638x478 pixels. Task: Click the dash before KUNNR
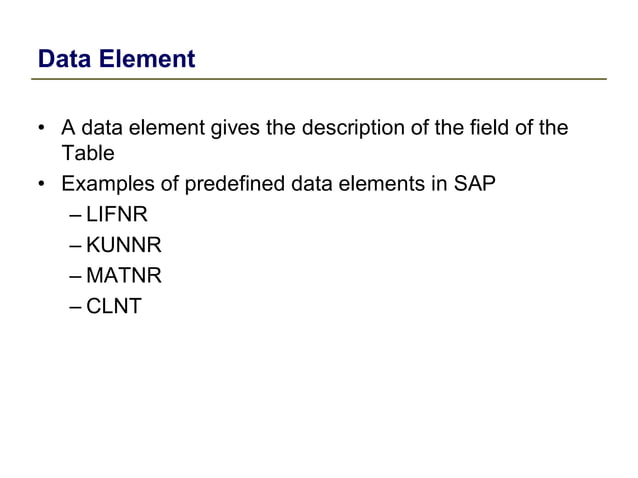click(77, 244)
